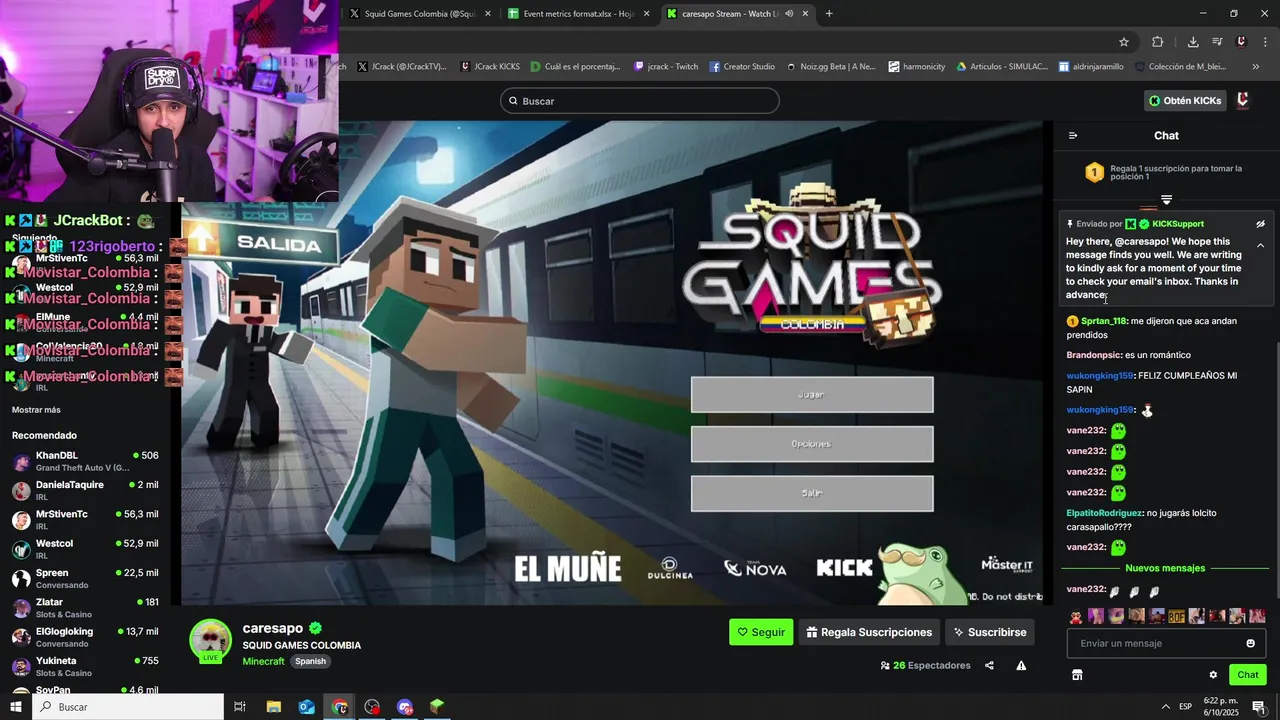Expand followed list with Mostrar más
The image size is (1280, 720).
click(x=36, y=410)
